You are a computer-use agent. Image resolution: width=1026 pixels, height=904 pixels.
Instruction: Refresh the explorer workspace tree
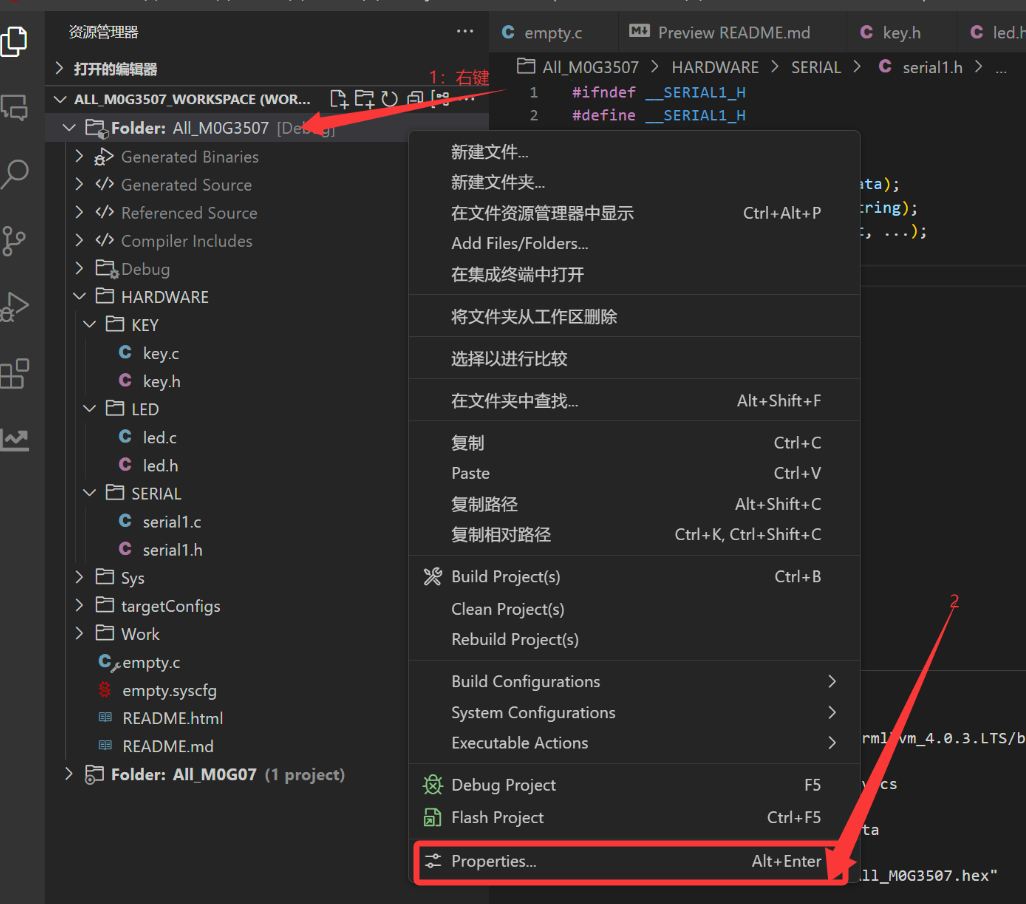(389, 99)
